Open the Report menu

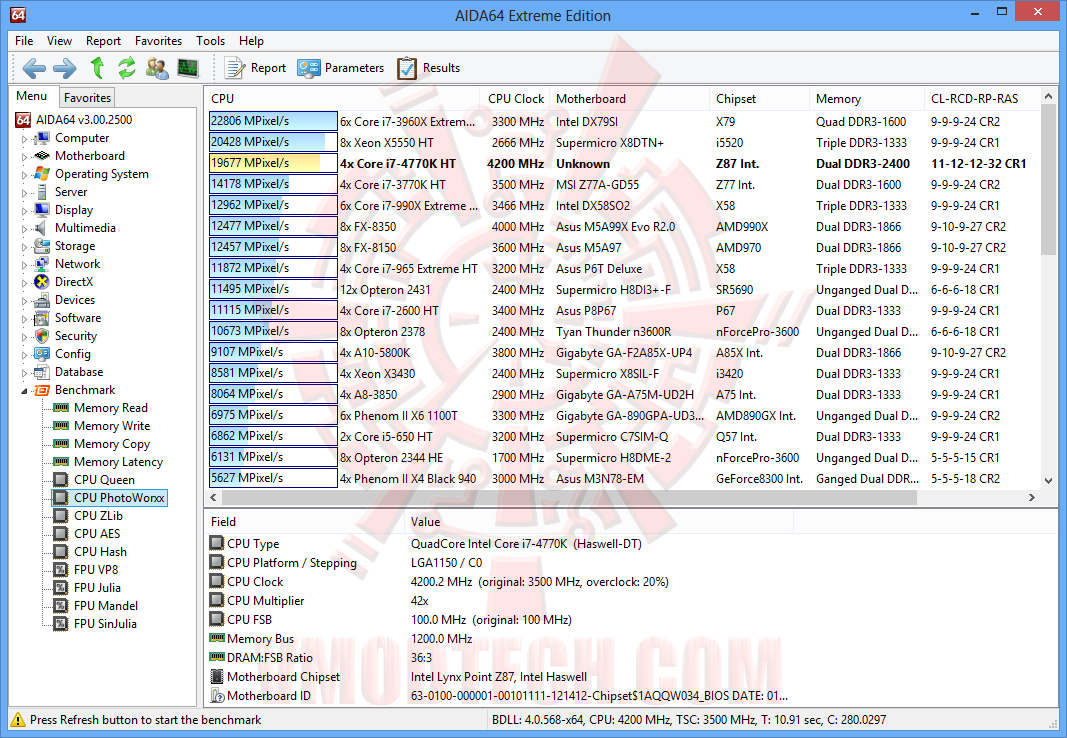click(103, 41)
